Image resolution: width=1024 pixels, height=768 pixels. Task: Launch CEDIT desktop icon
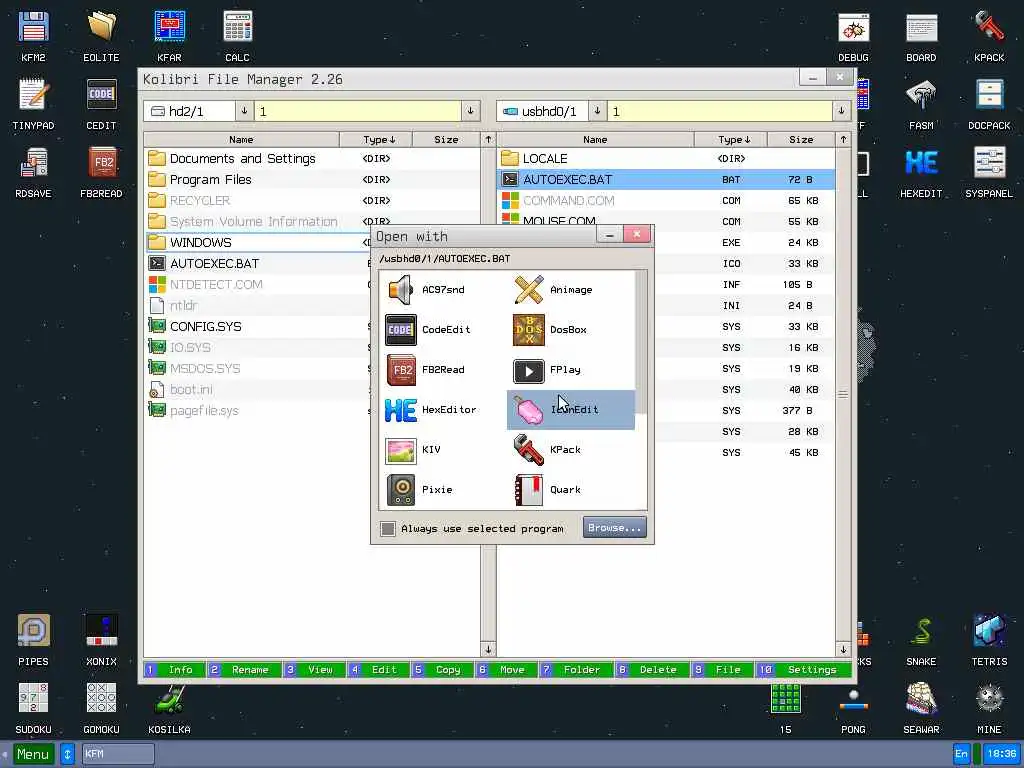point(101,104)
